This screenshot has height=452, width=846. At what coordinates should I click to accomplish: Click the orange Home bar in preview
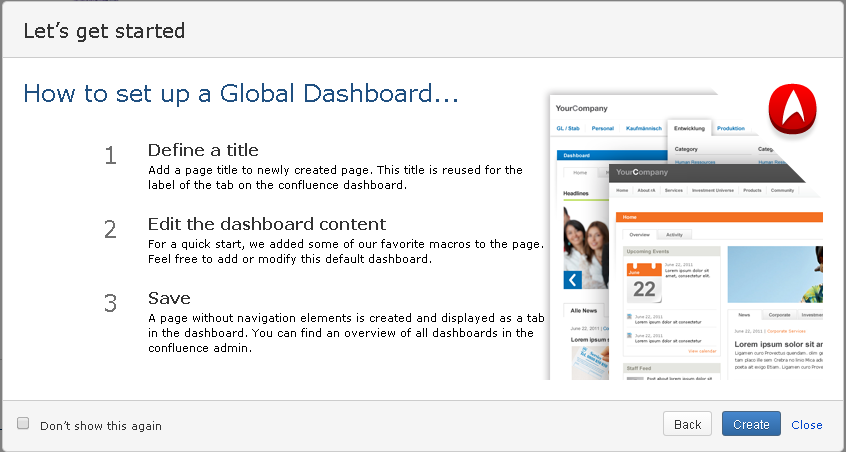pyautogui.click(x=718, y=216)
